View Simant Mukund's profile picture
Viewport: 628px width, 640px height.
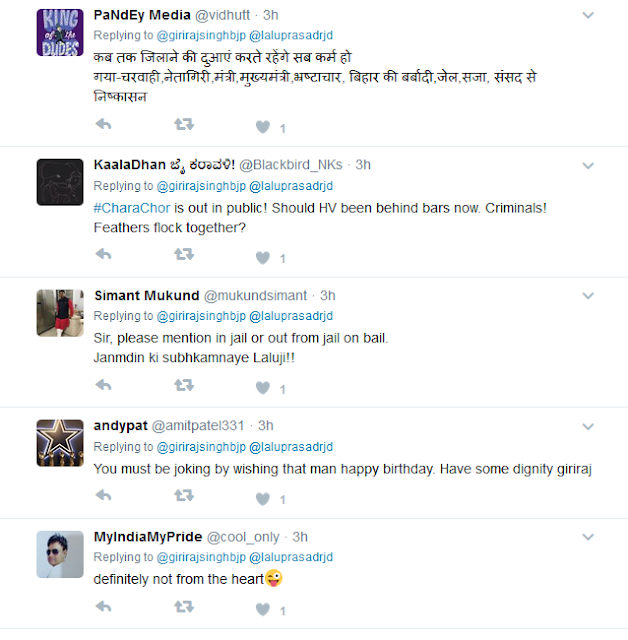pos(59,313)
